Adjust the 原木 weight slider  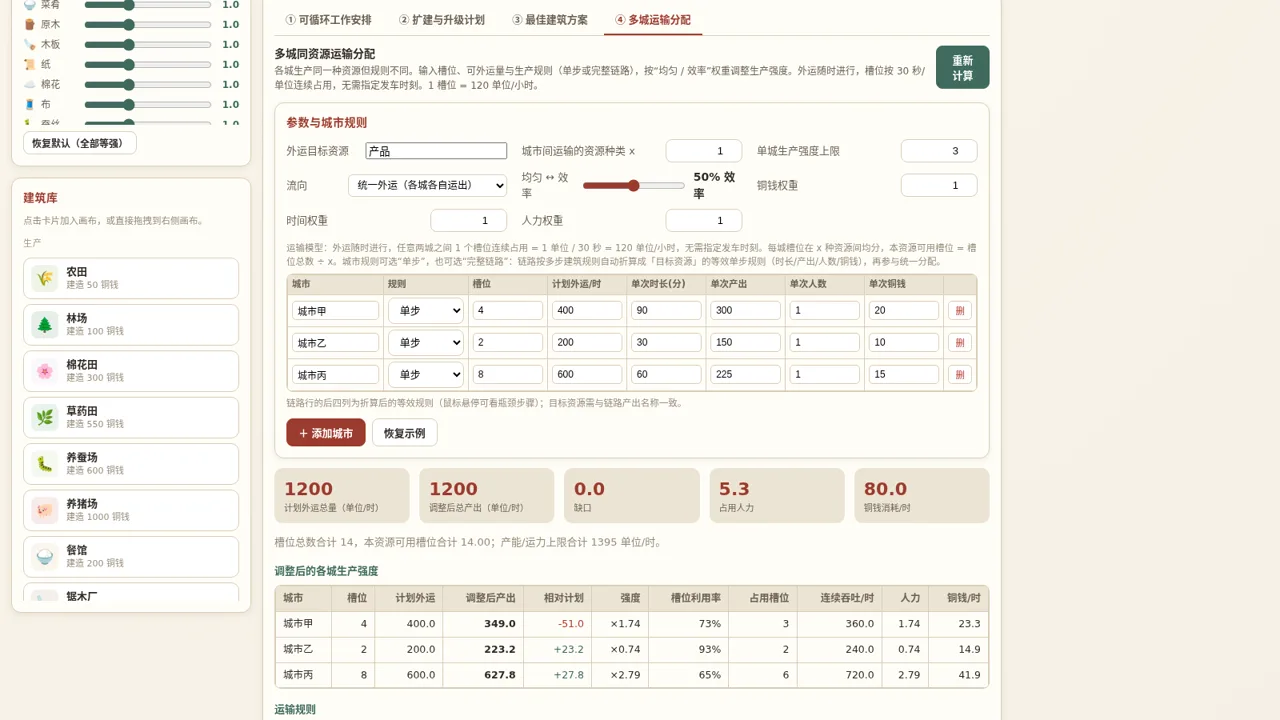148,24
